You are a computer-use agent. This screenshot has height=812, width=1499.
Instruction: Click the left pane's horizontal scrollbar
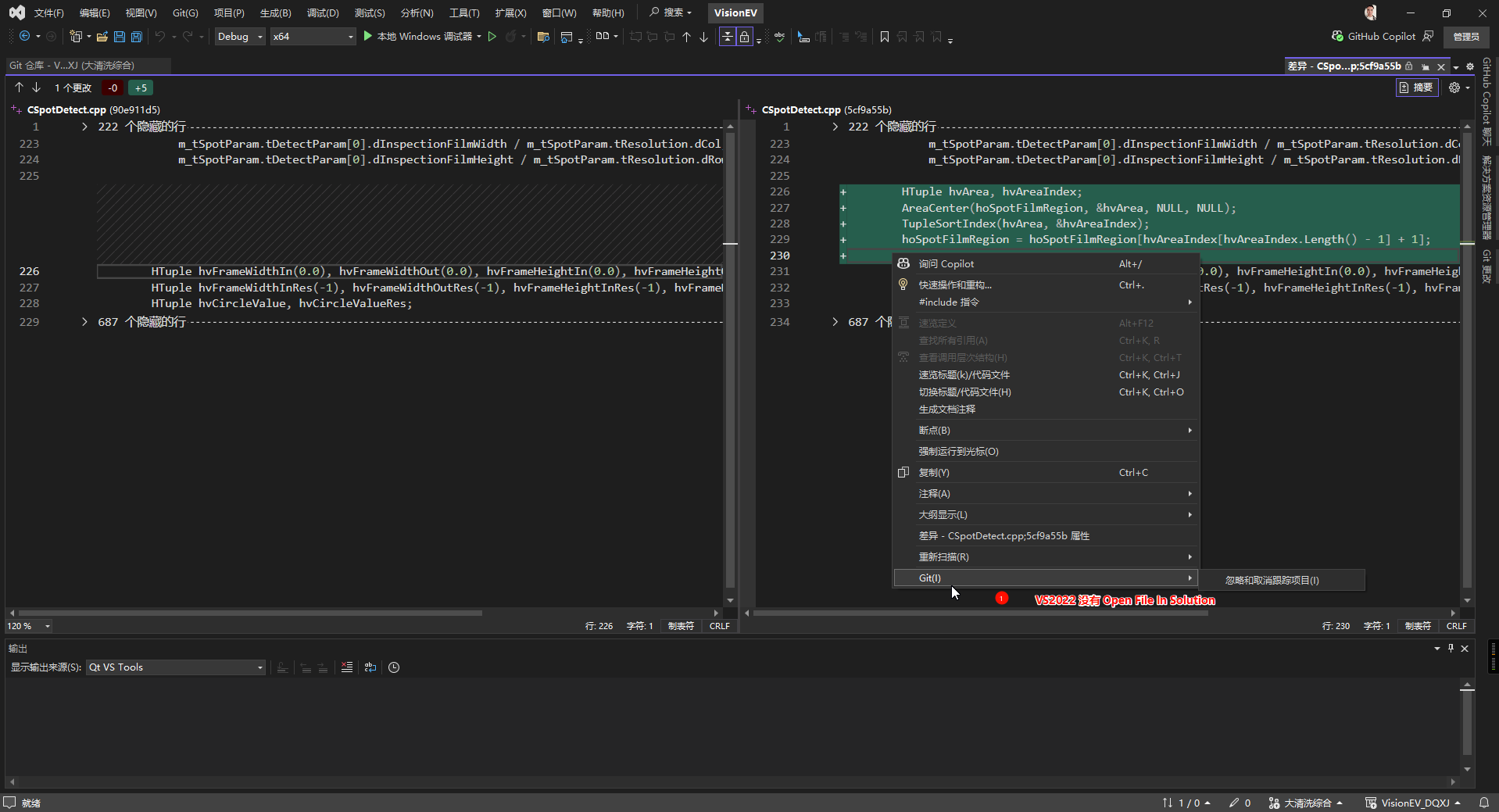(250, 613)
